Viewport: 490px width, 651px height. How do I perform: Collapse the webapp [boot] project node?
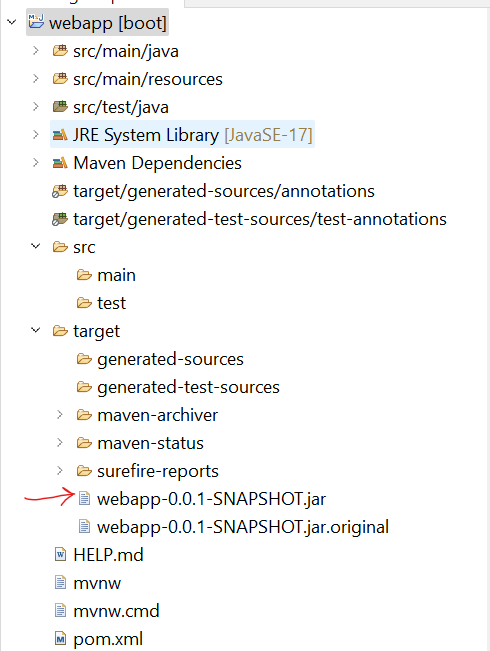pos(12,22)
